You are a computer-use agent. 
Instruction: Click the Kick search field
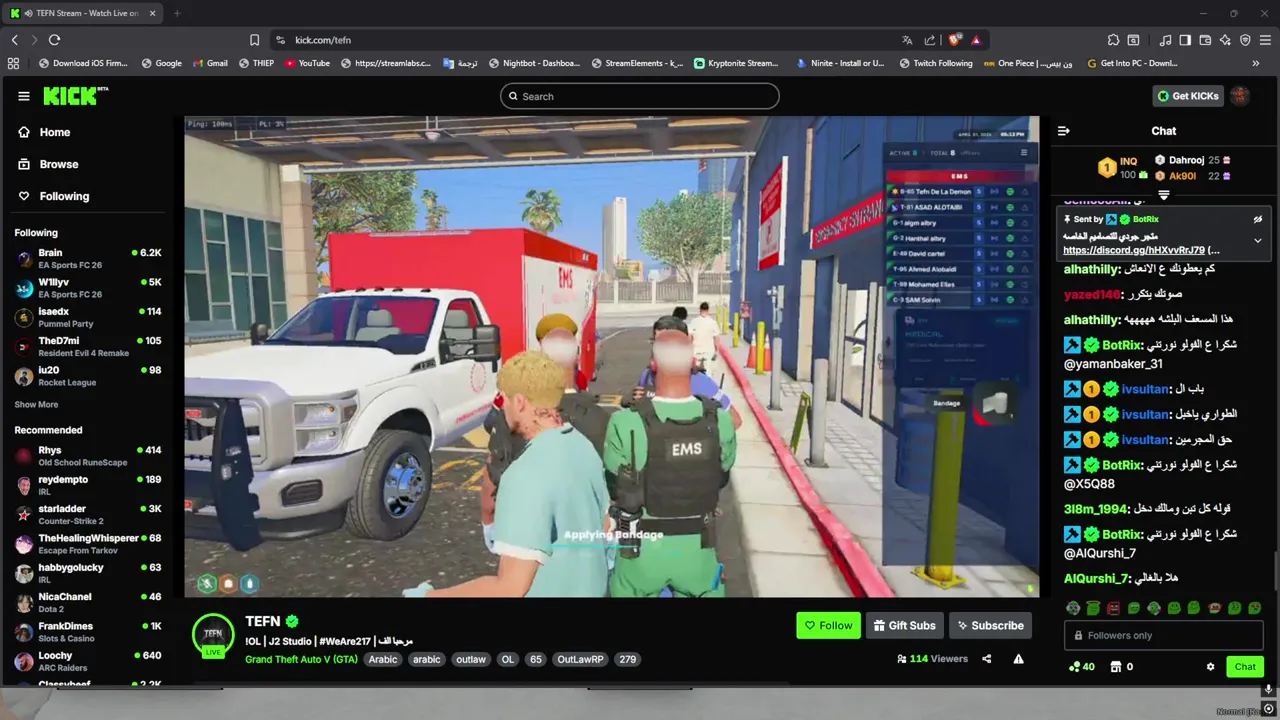tap(640, 96)
